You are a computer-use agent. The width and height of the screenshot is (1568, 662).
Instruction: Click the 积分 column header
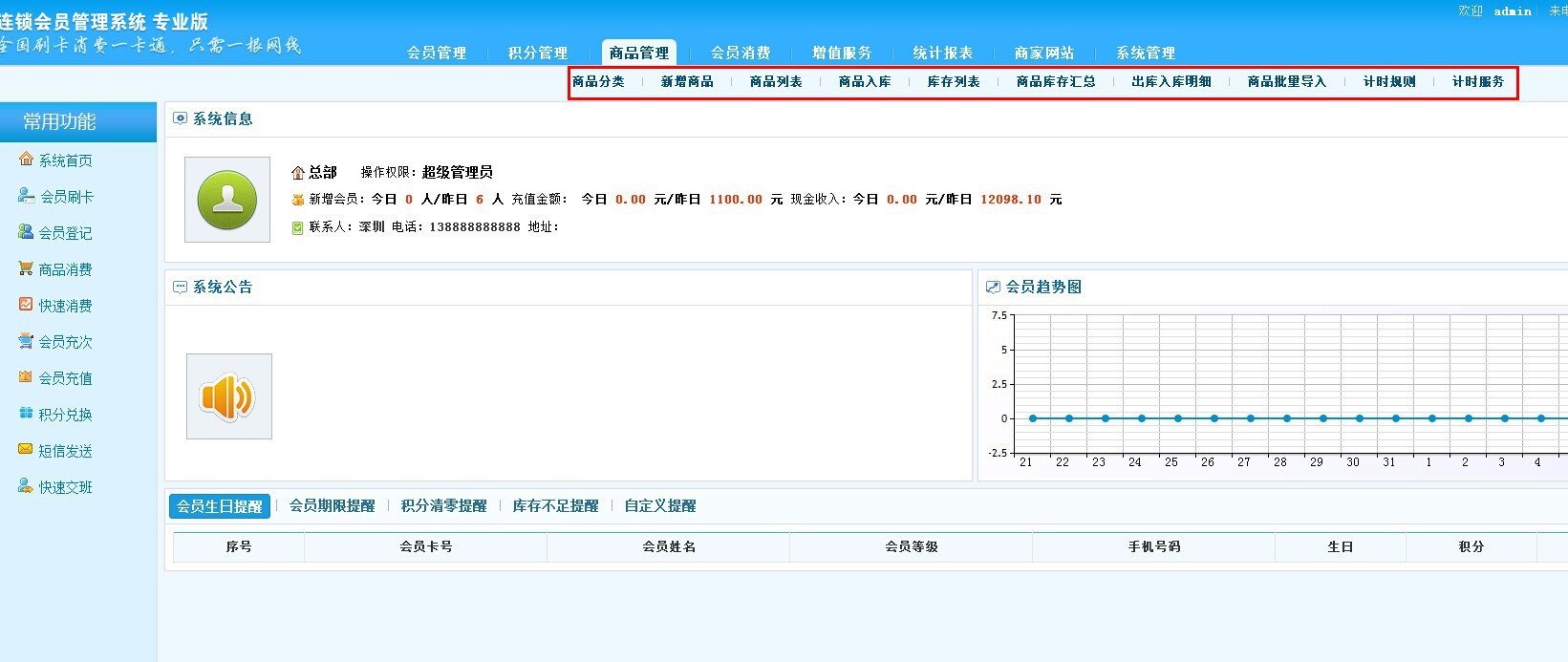point(1471,547)
